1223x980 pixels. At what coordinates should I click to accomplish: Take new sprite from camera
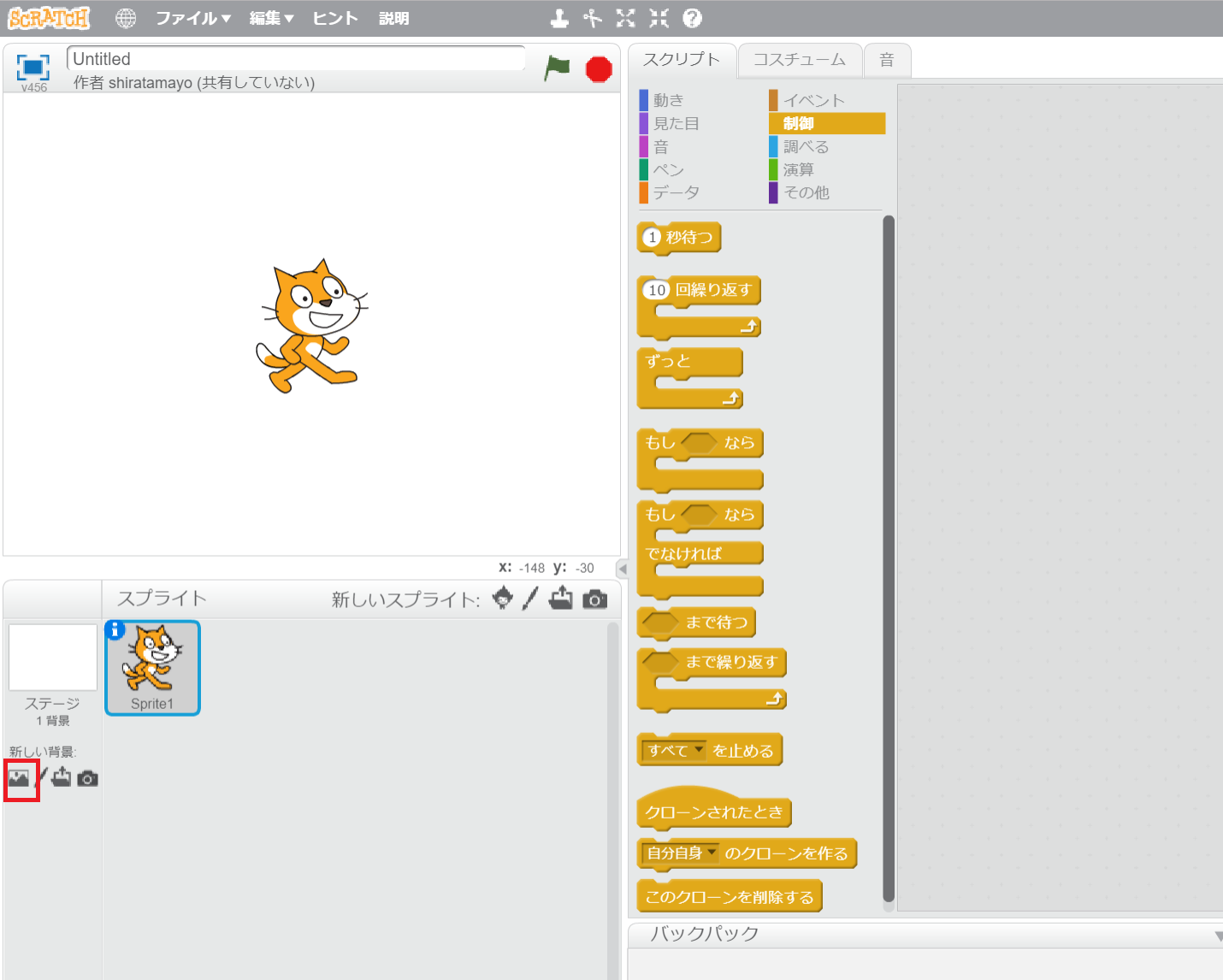(595, 599)
